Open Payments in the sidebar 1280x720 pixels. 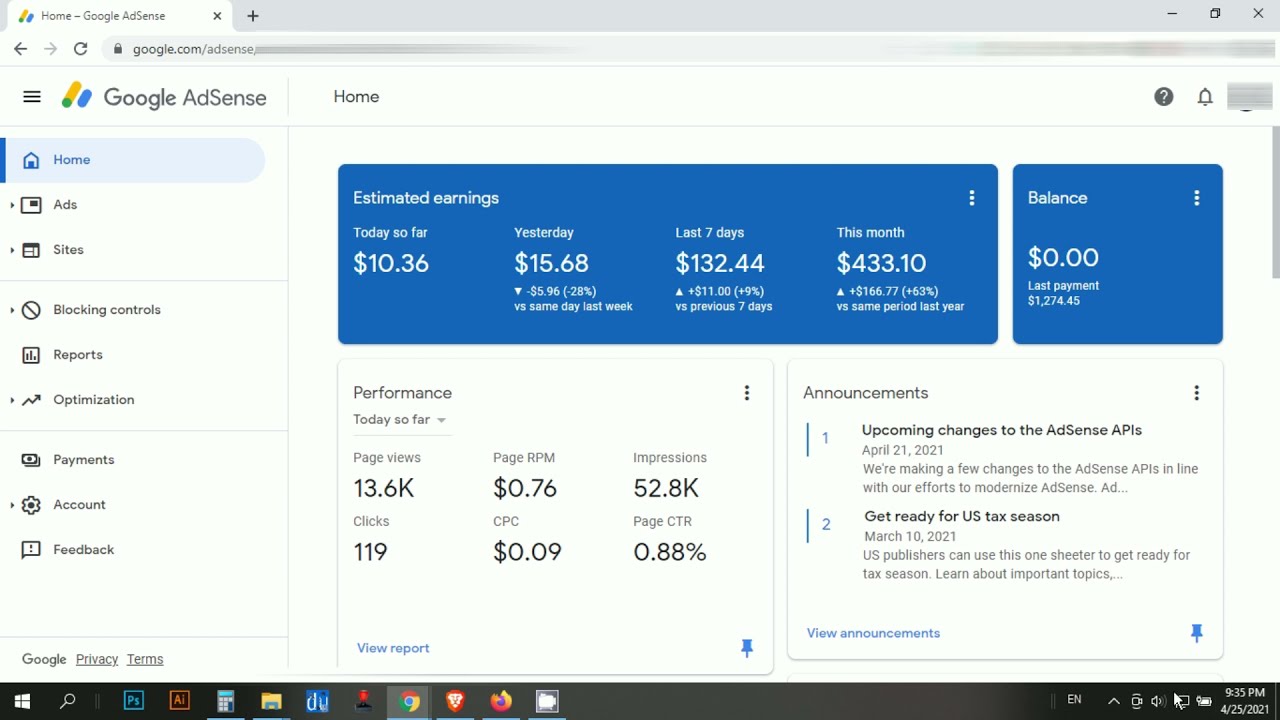point(84,460)
